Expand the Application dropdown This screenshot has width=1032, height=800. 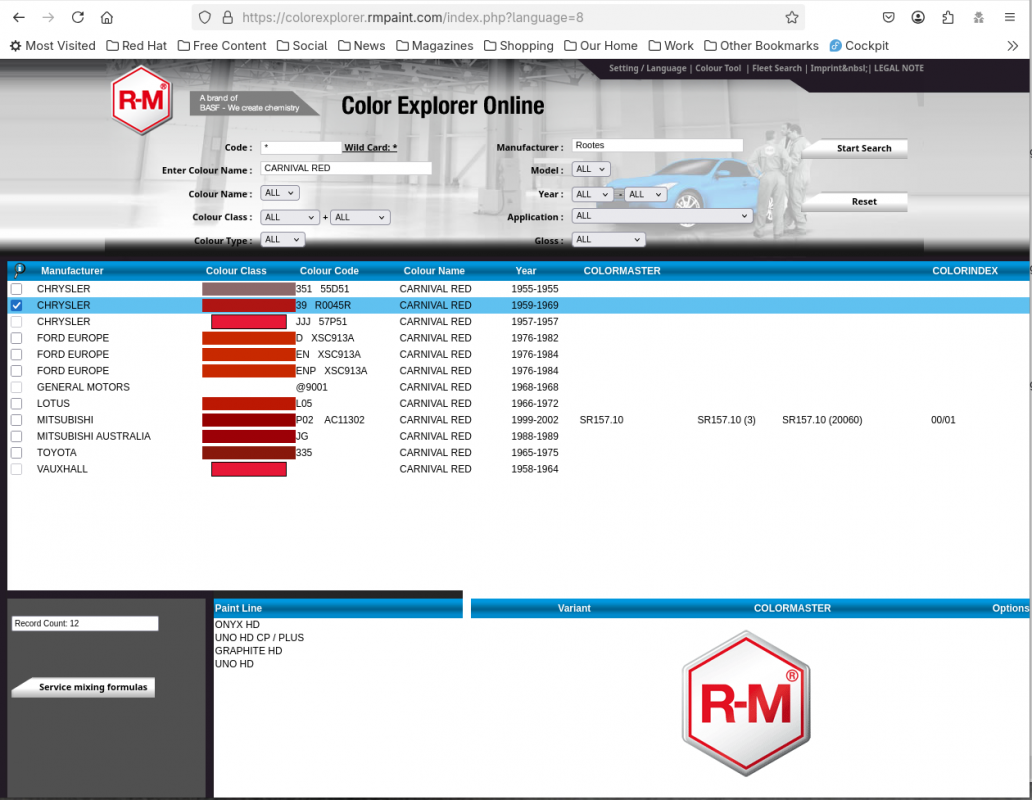coord(662,216)
